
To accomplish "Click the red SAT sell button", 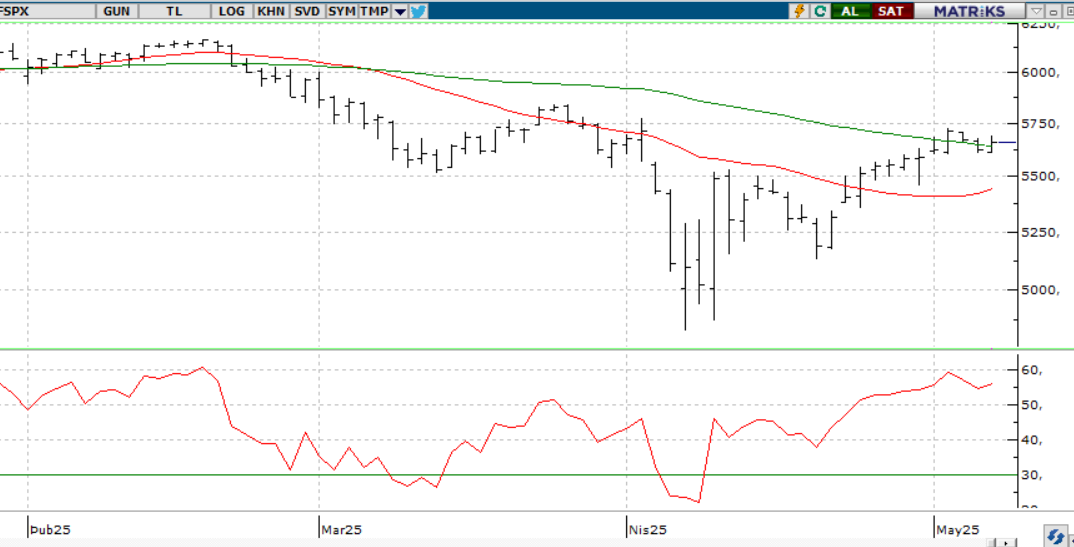I will click(x=891, y=11).
